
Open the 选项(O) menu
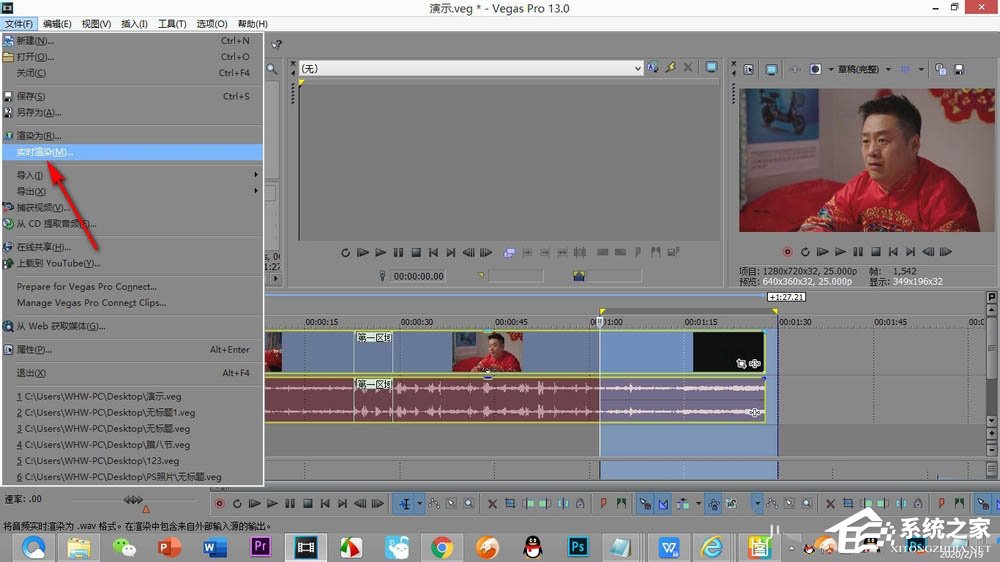(x=212, y=24)
